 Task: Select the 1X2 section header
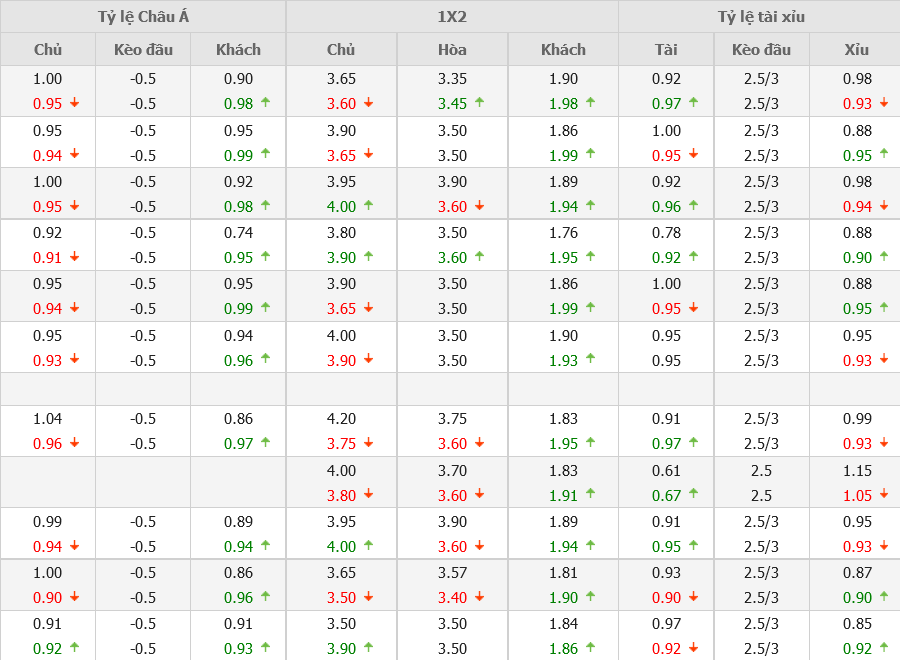[452, 17]
